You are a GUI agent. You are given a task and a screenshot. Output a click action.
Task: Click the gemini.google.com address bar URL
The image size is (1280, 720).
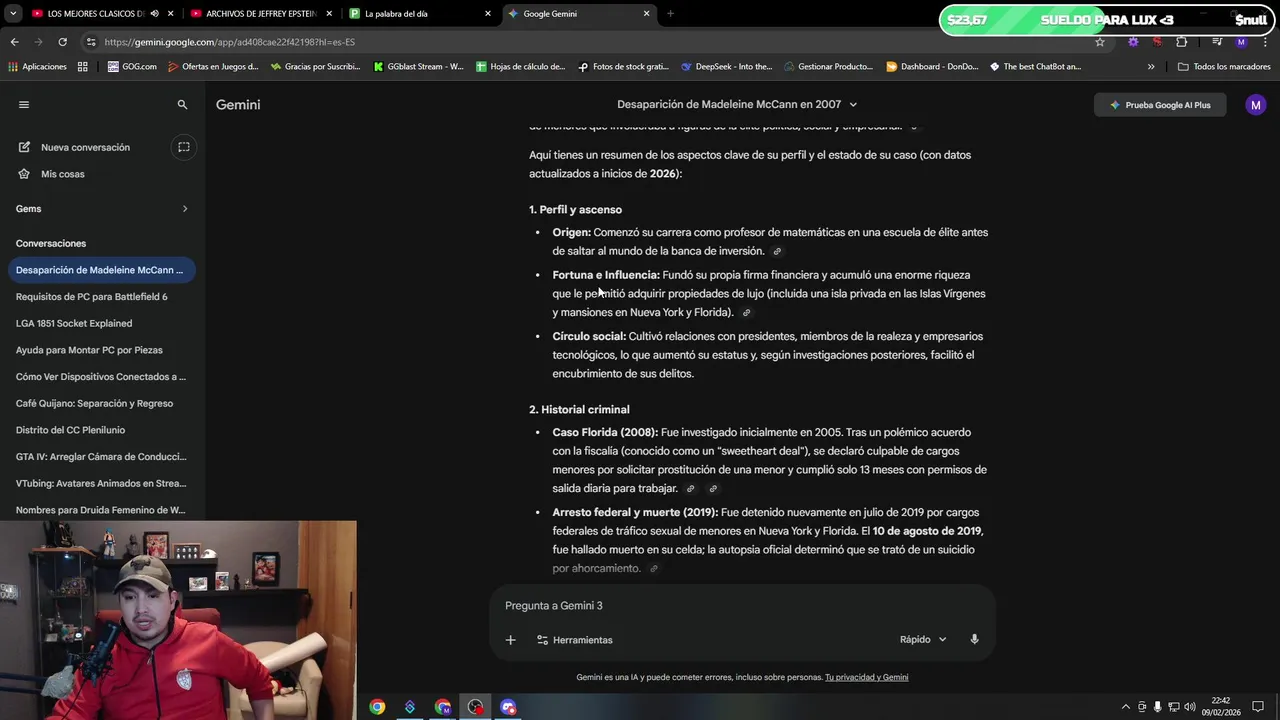(x=230, y=42)
